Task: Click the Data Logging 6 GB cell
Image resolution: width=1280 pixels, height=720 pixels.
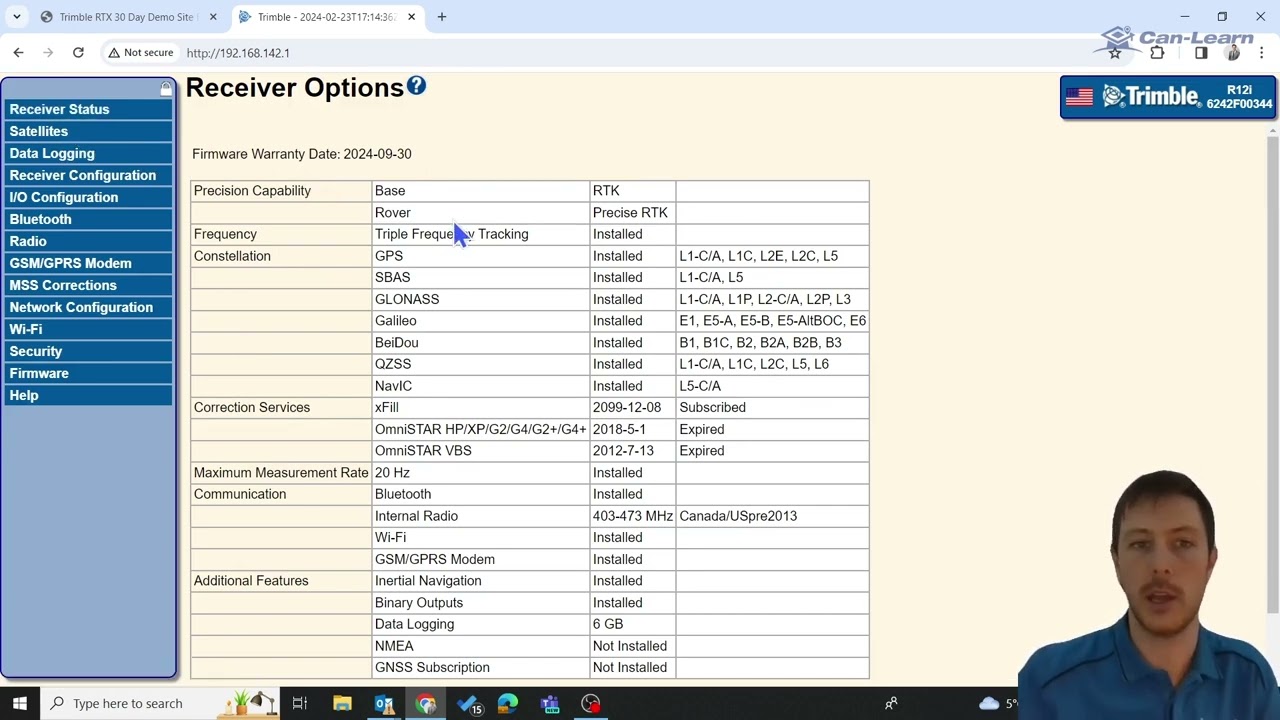Action: [x=632, y=624]
